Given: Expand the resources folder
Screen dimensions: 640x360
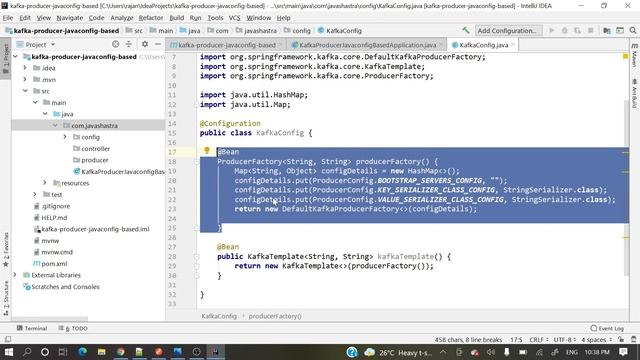Looking at the screenshot, I should tap(45, 183).
